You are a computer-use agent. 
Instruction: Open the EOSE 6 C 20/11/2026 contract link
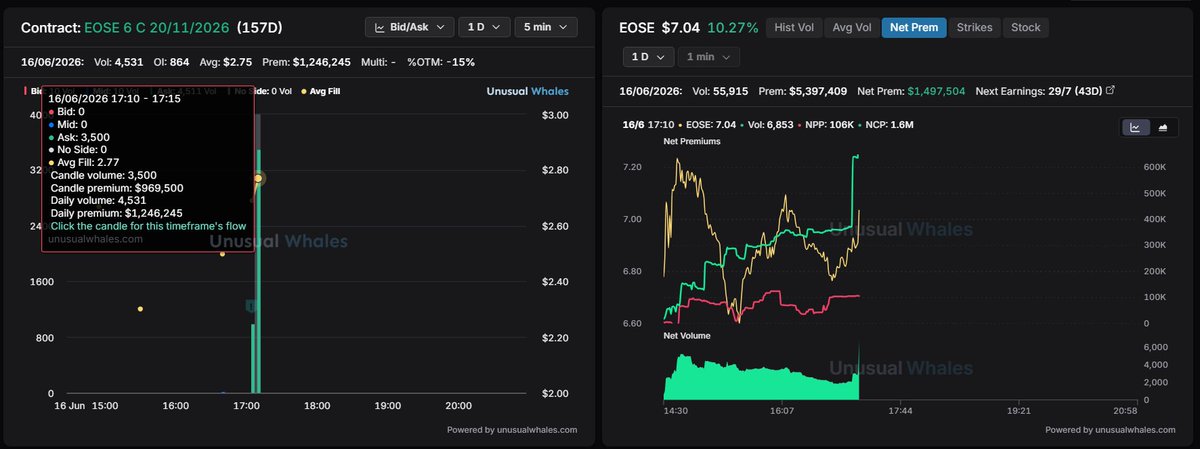coord(155,28)
